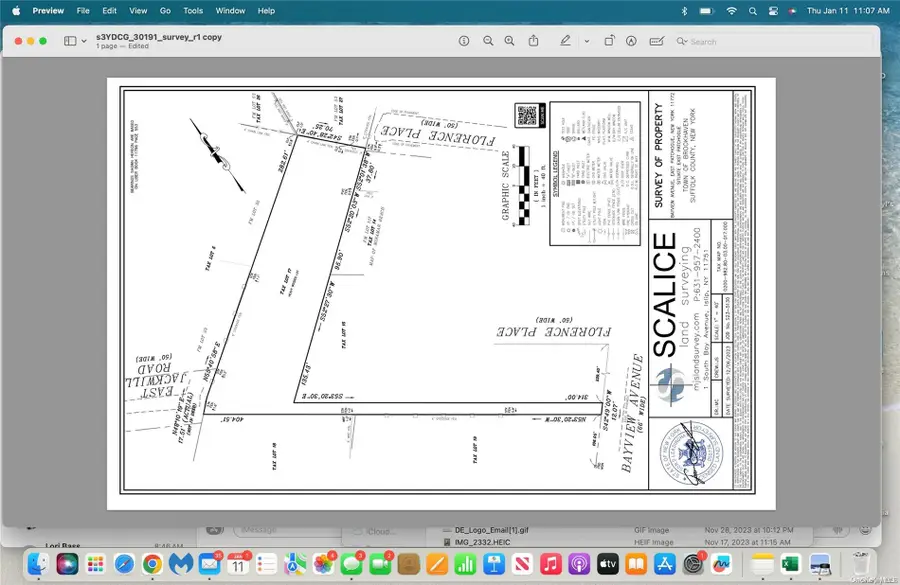Share the survey PDF
This screenshot has height=585, width=900.
[533, 41]
